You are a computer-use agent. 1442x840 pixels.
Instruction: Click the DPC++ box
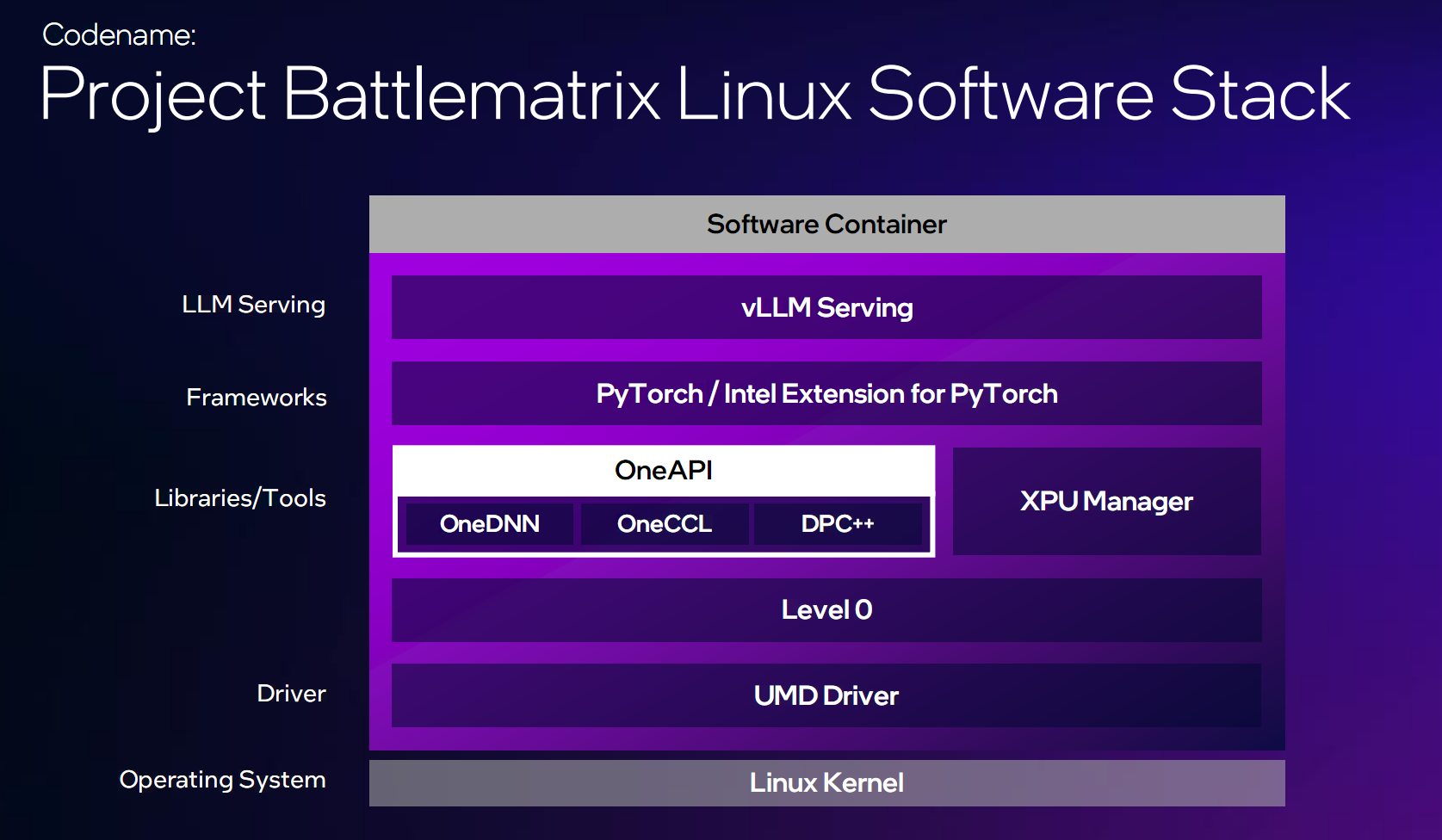pyautogui.click(x=837, y=524)
